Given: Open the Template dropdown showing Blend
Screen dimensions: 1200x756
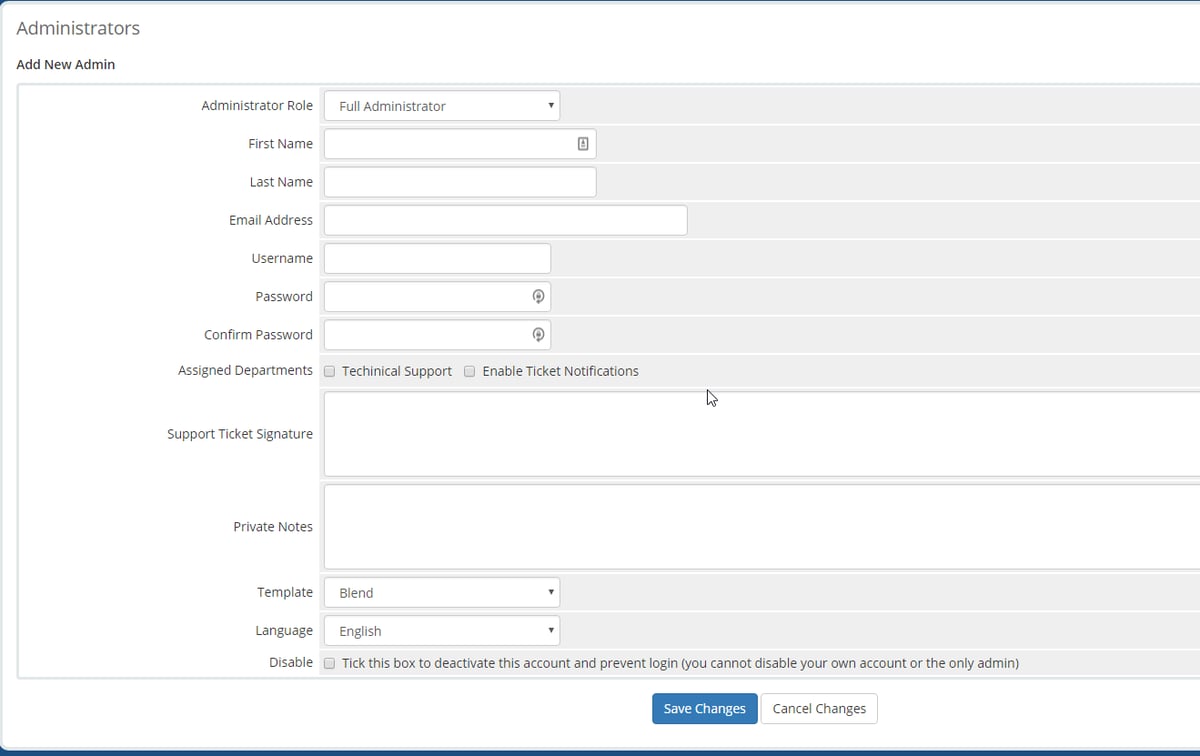Looking at the screenshot, I should click(441, 592).
